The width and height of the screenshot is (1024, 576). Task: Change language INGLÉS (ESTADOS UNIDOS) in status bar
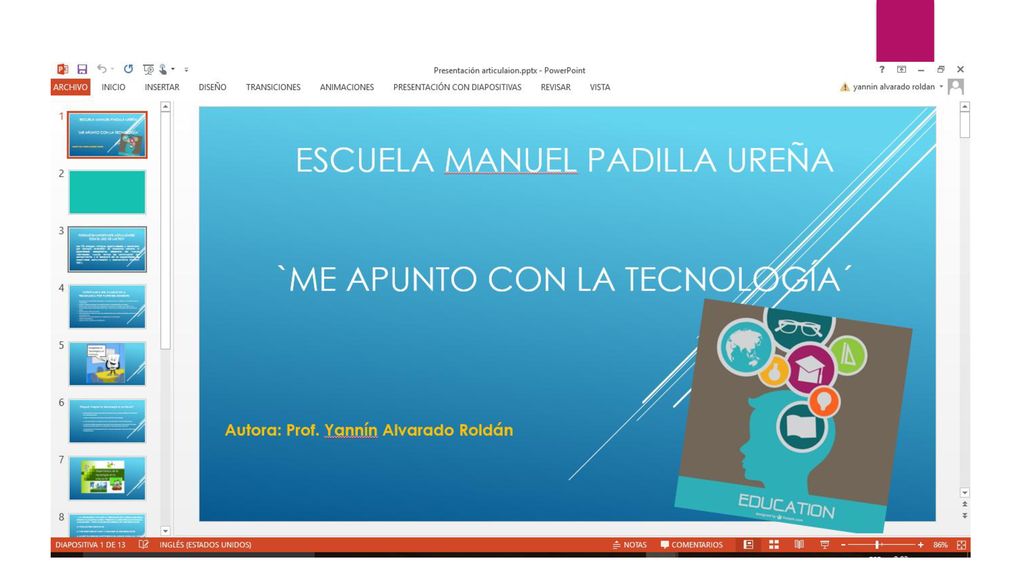pyautogui.click(x=205, y=545)
